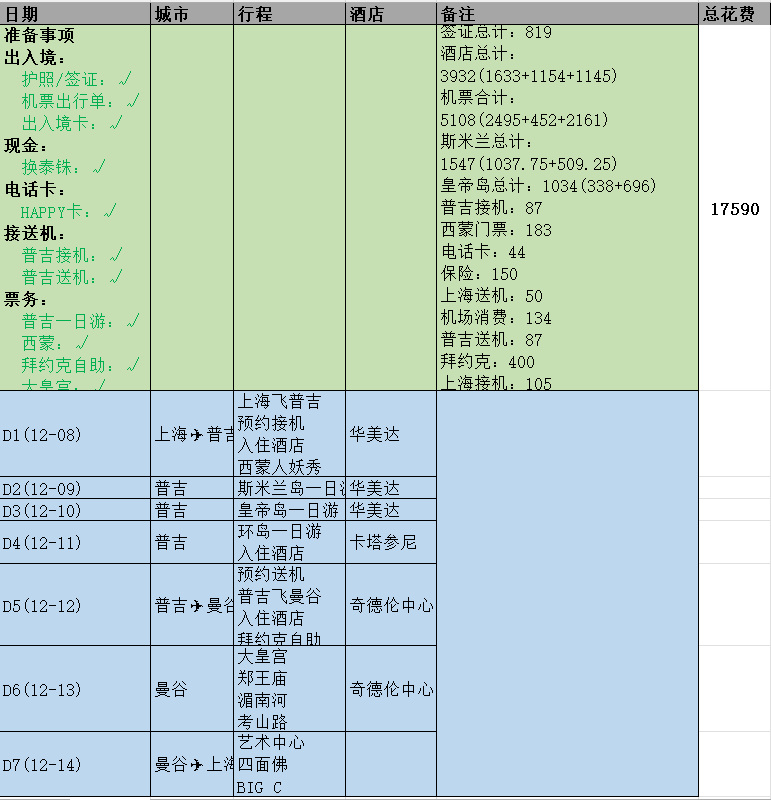Click the 上海送机: 50 line
The image size is (771, 800).
pos(491,295)
